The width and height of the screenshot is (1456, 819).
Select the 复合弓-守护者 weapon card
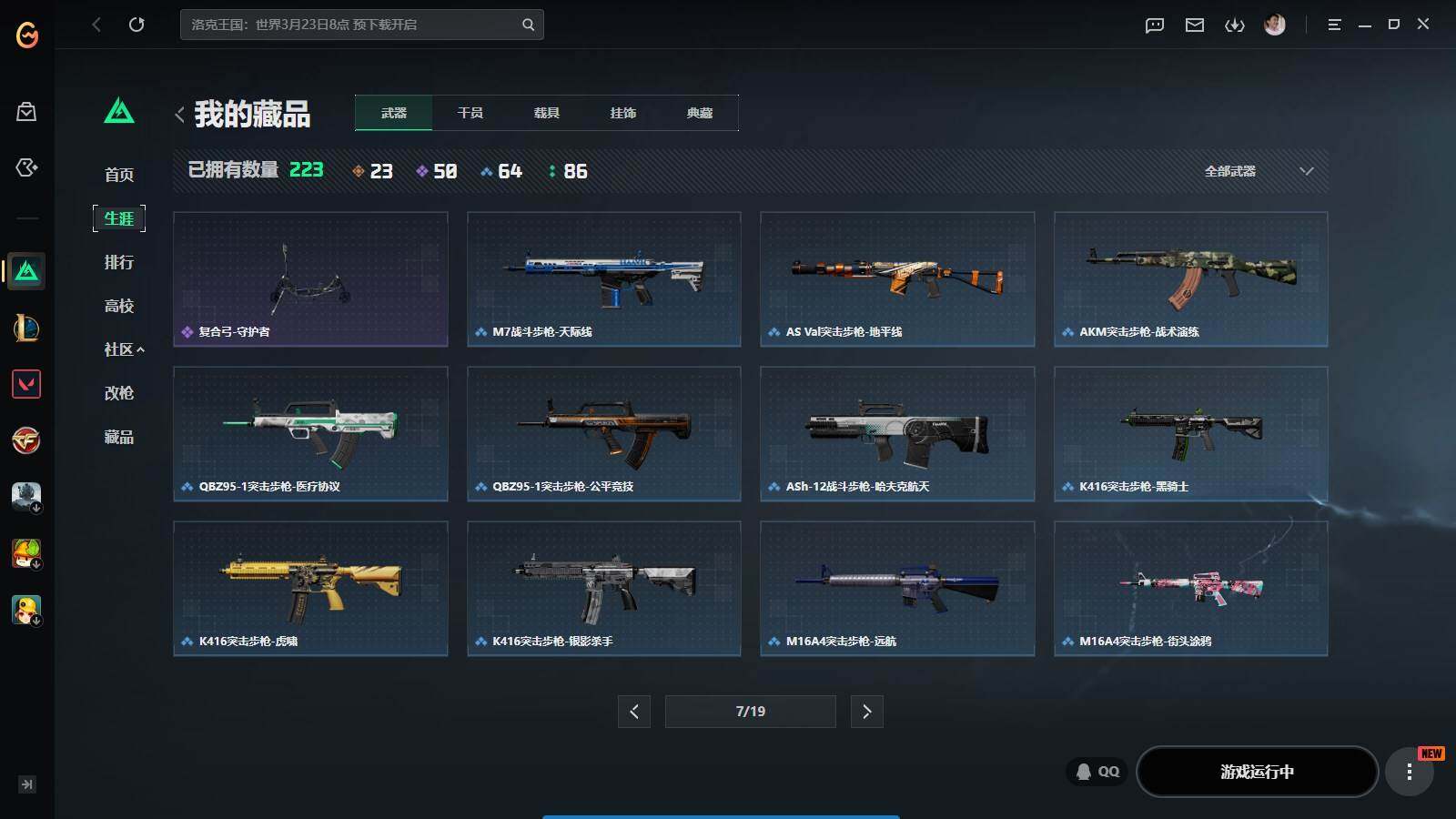pyautogui.click(x=310, y=279)
